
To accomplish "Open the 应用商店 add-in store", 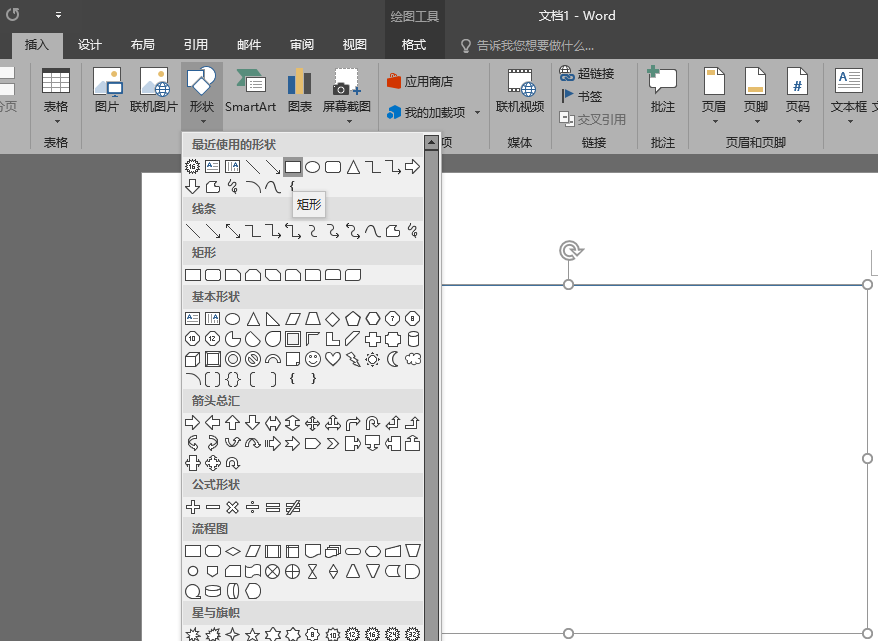I will (x=420, y=82).
